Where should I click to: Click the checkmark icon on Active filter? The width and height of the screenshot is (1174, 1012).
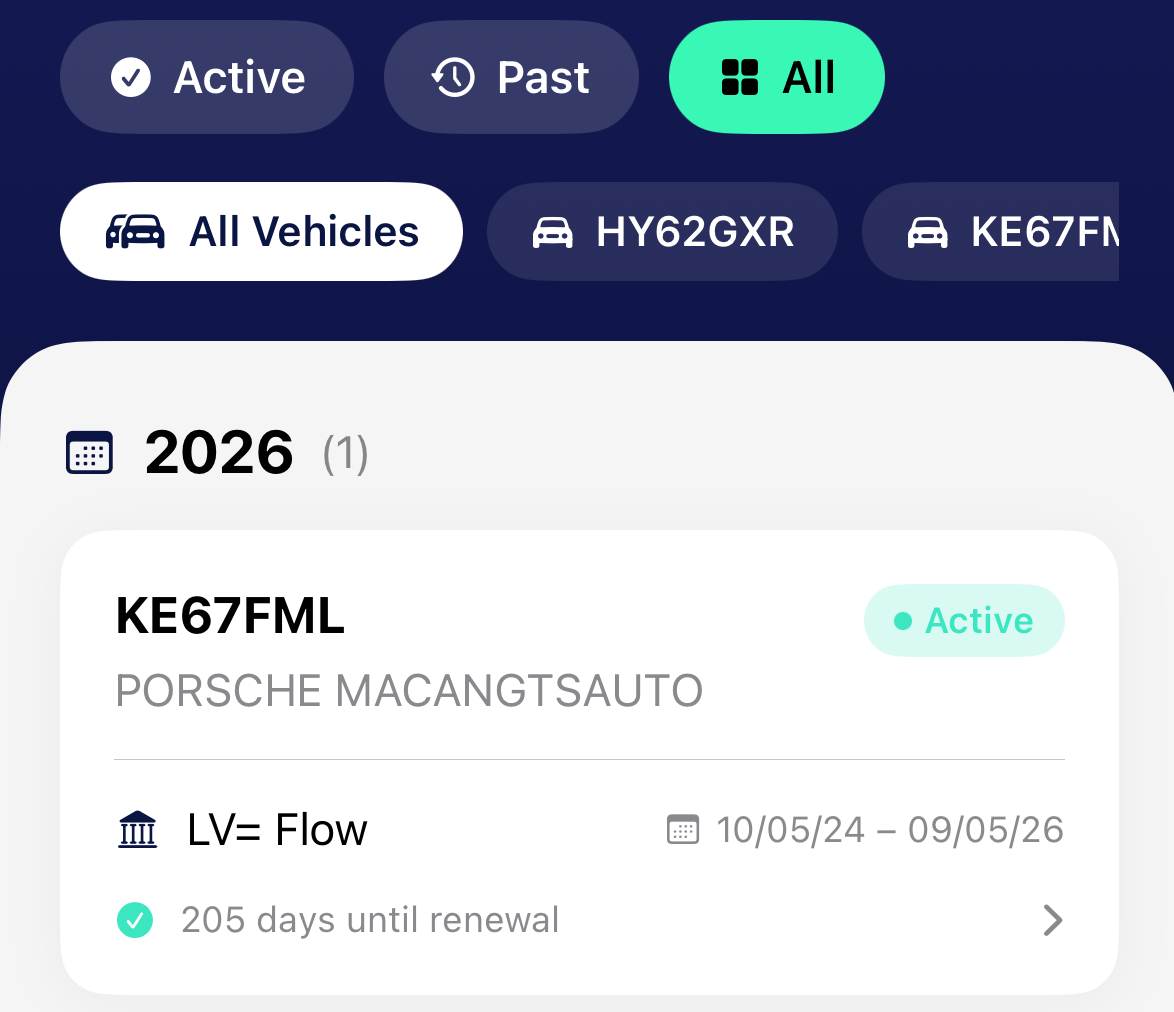[131, 77]
